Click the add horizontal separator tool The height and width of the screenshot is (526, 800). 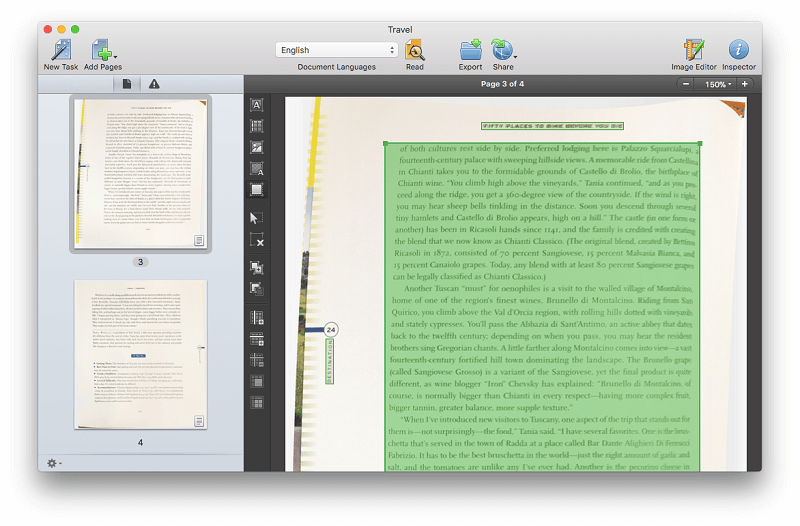pyautogui.click(x=257, y=339)
